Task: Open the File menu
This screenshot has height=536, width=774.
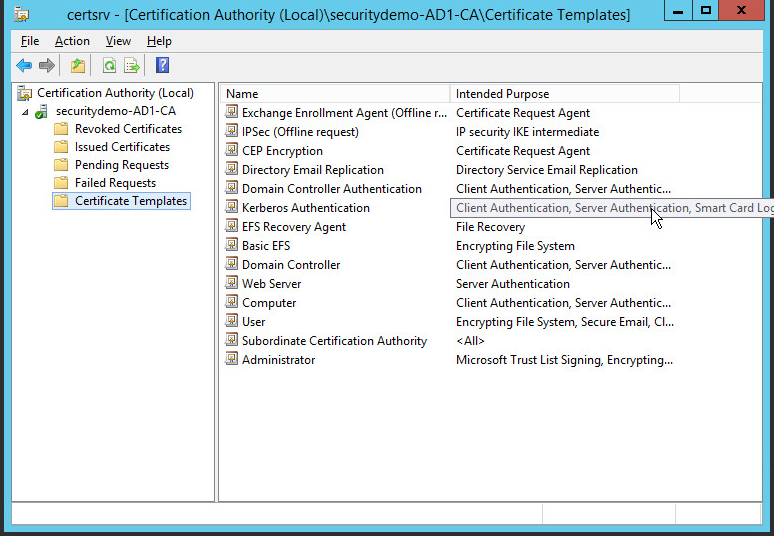Action: pyautogui.click(x=30, y=41)
